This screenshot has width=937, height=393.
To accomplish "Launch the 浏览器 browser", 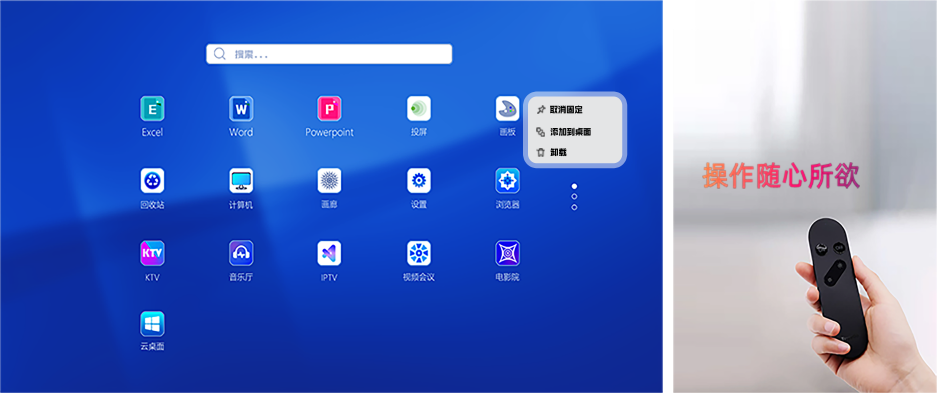I will [x=507, y=180].
